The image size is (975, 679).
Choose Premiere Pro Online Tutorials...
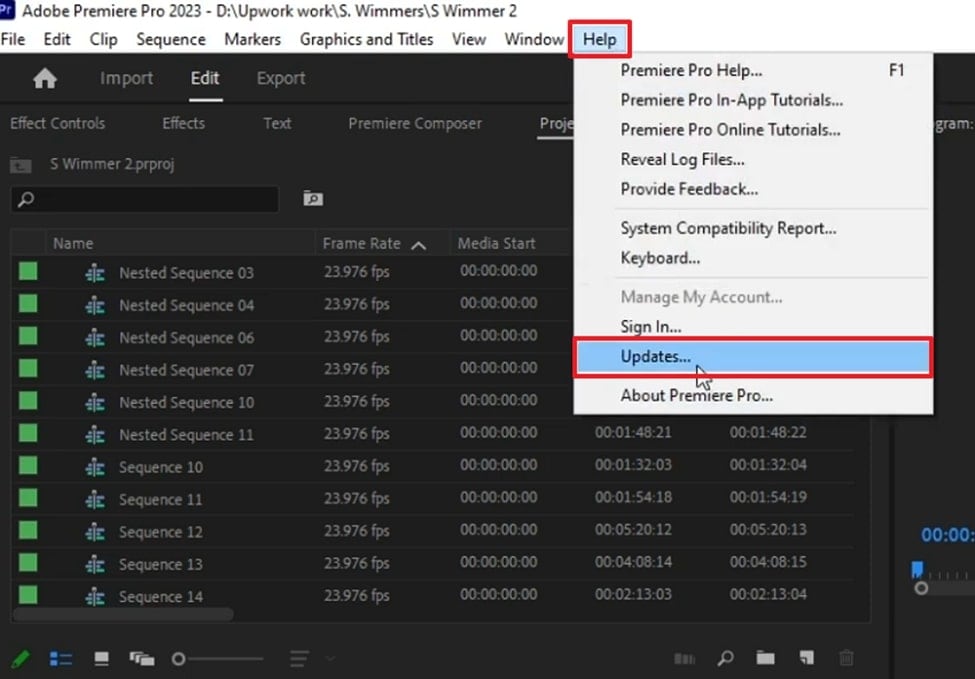tap(752, 130)
